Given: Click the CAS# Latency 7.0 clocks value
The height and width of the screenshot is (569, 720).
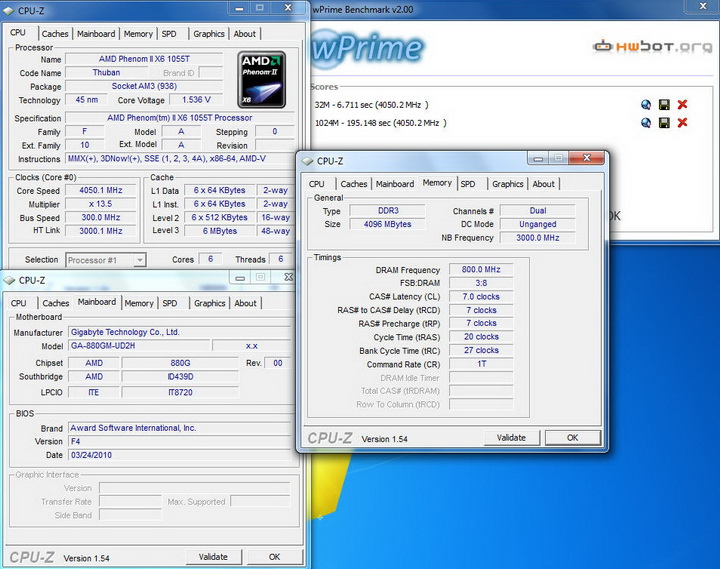Looking at the screenshot, I should coord(481,297).
